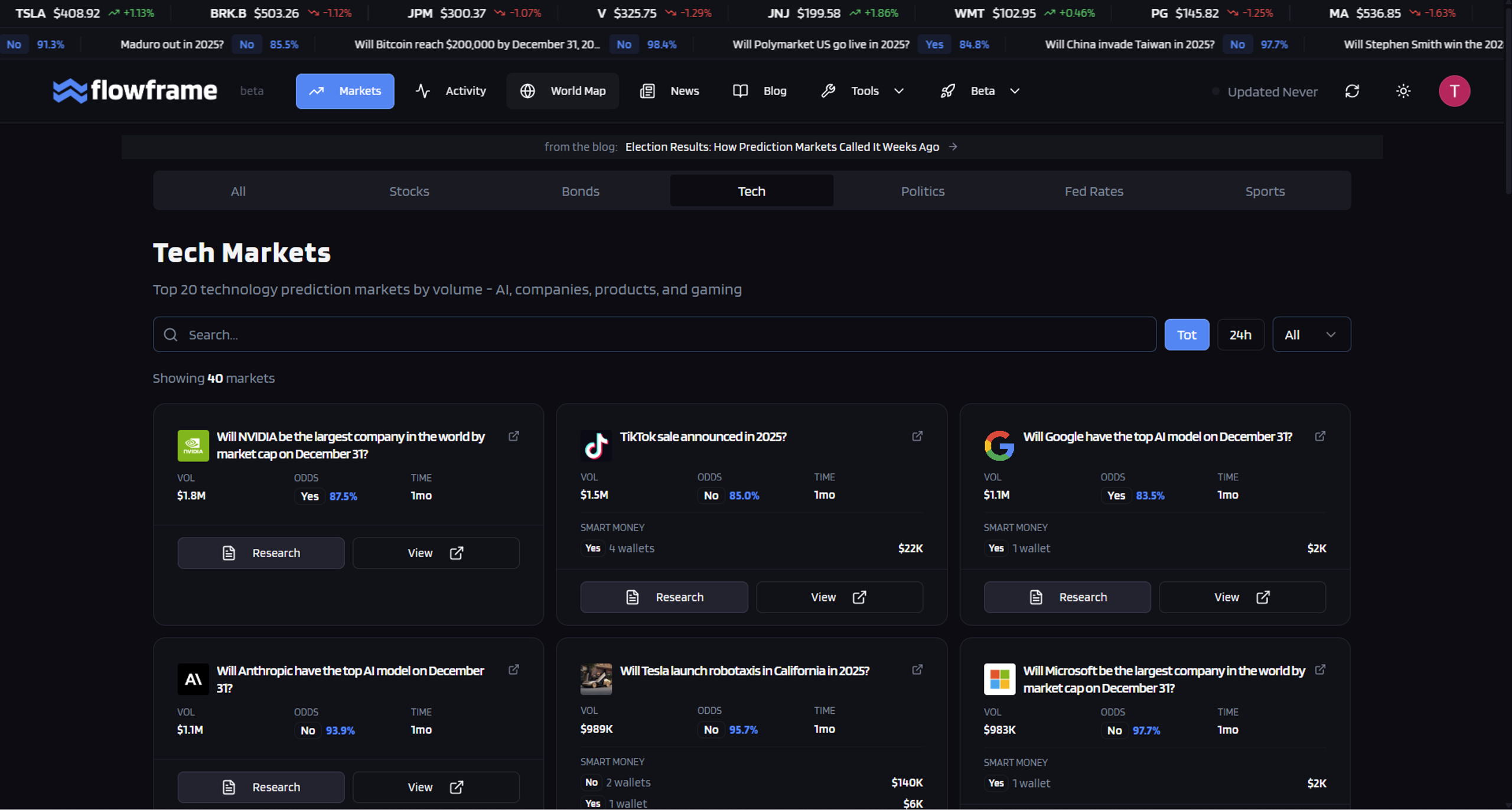The height and width of the screenshot is (810, 1512).
Task: Click the TikTok logo icon
Action: (x=596, y=445)
